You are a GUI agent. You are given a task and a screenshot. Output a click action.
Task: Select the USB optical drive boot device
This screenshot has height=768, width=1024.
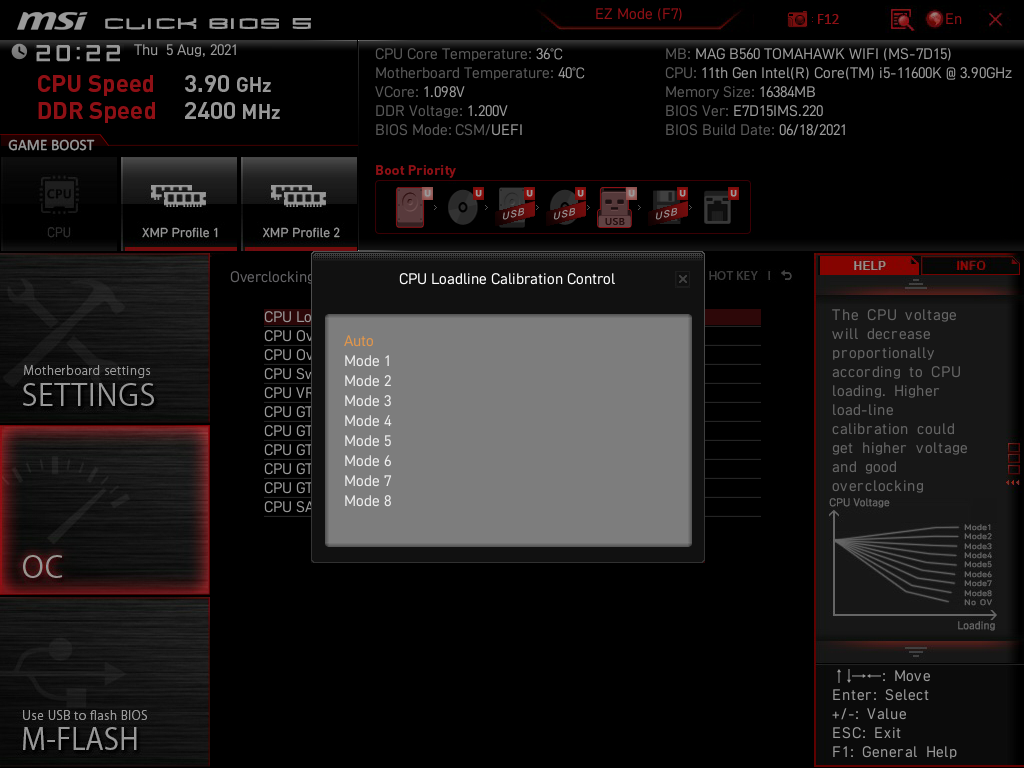coord(566,207)
